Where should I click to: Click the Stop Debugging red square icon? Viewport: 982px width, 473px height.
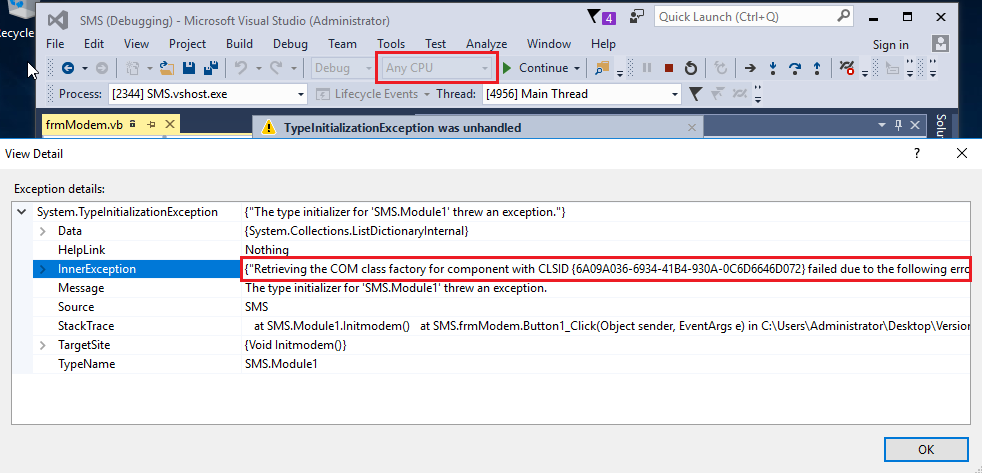click(669, 68)
